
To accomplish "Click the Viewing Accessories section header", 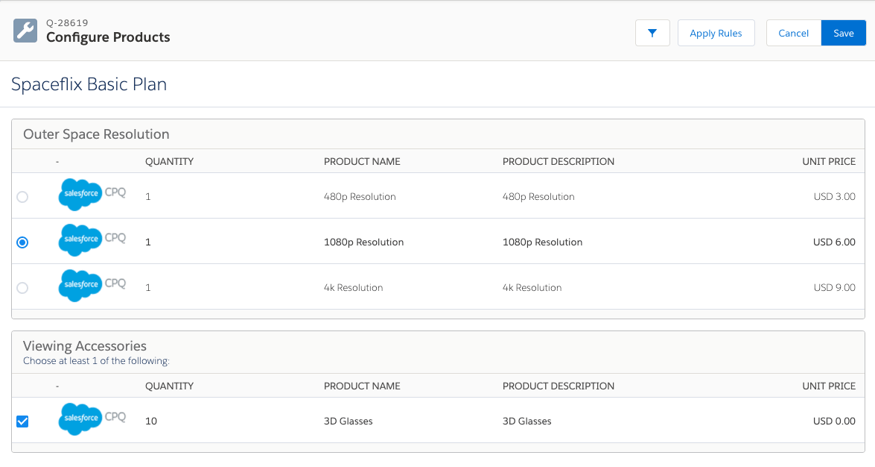I will click(x=85, y=346).
